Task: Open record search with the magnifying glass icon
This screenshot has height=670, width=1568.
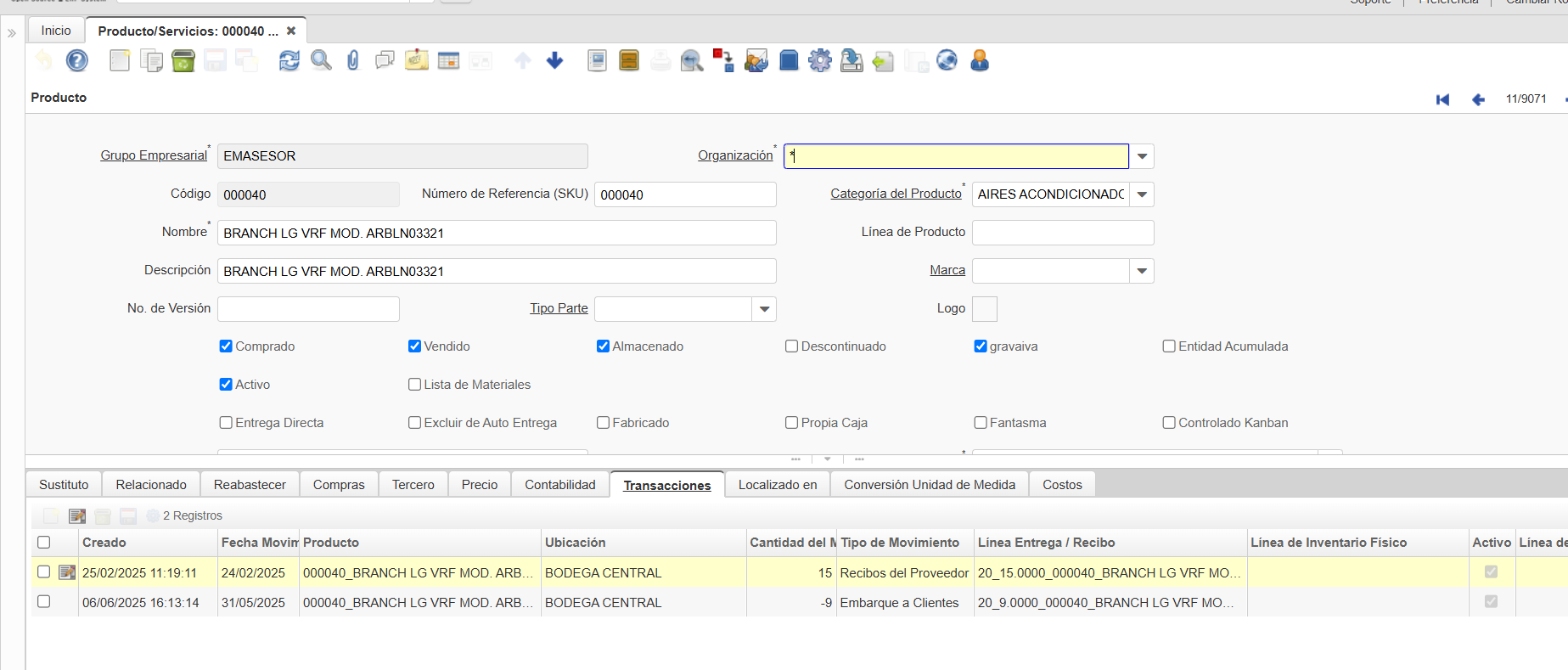Action: [x=321, y=60]
